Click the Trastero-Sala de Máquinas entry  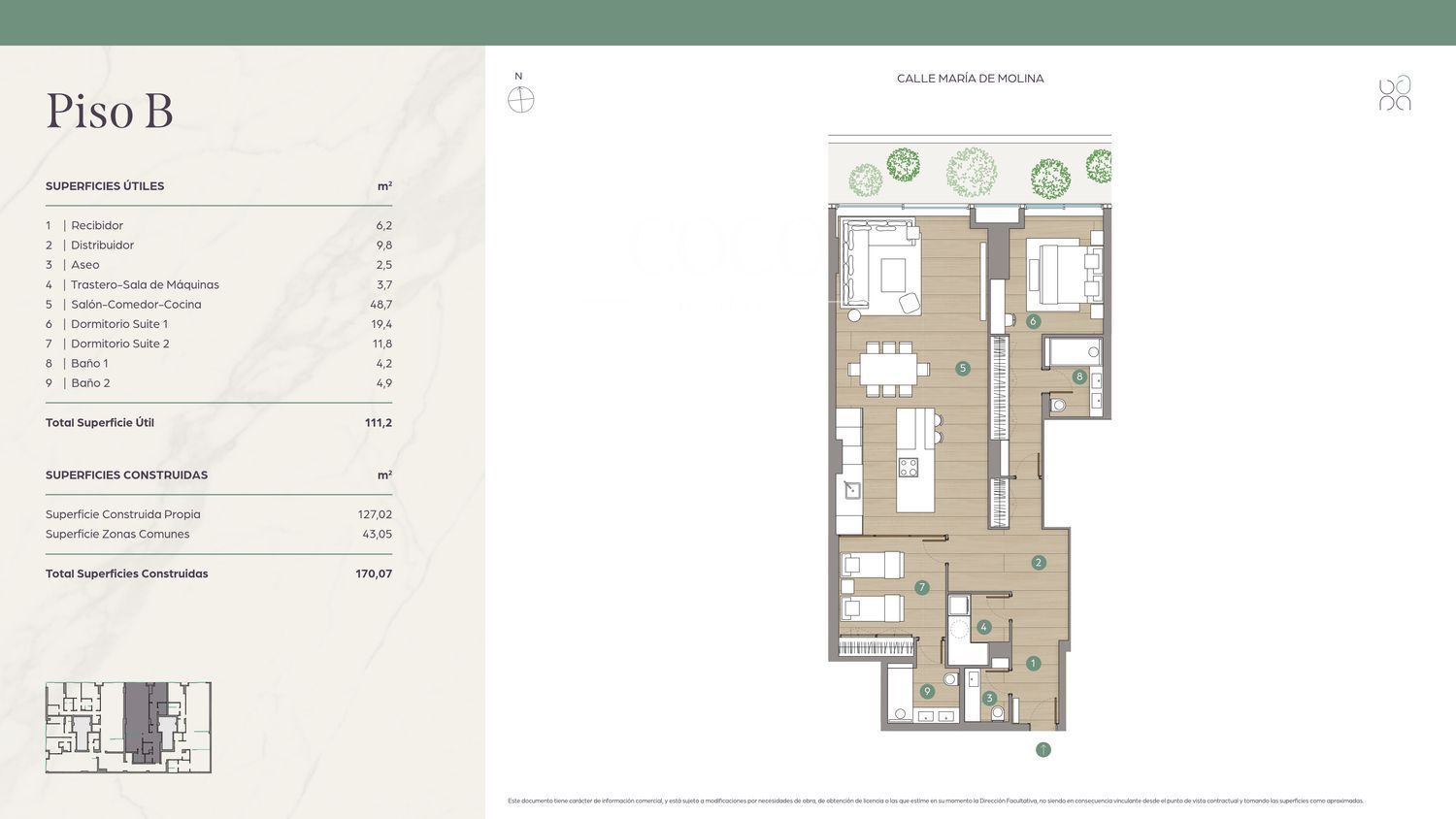click(145, 285)
